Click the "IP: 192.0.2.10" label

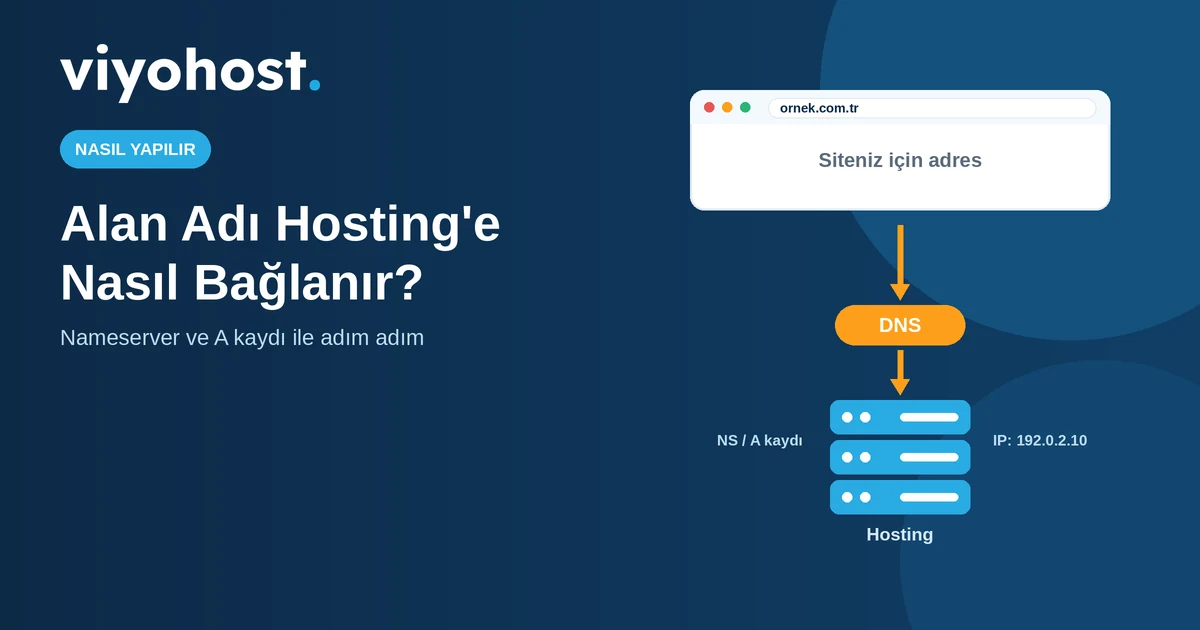[1040, 440]
